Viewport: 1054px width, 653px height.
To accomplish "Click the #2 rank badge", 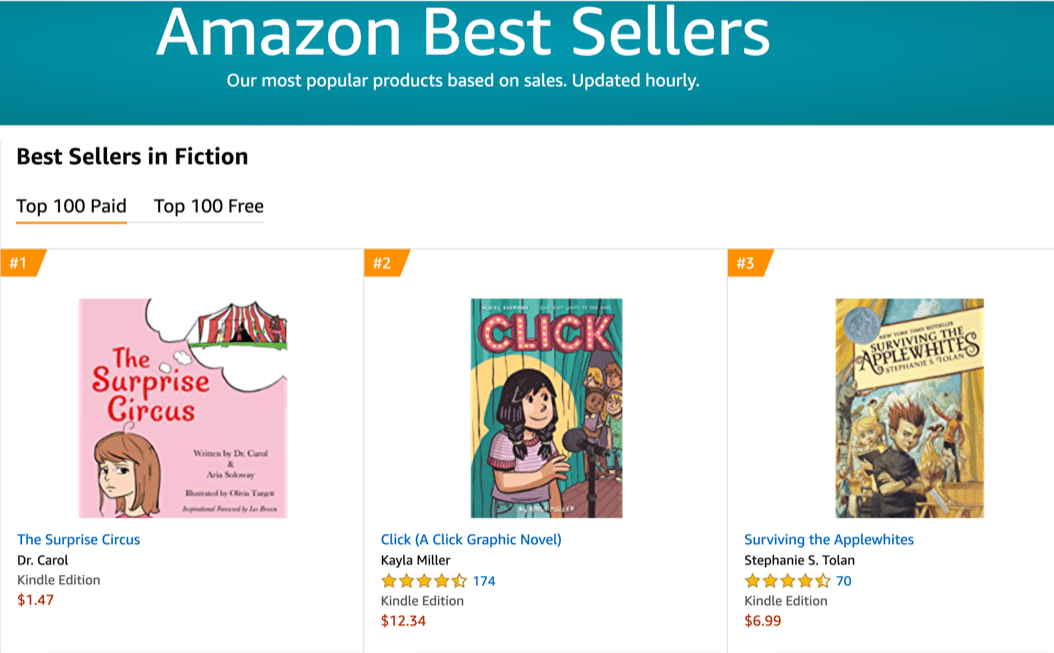I will (x=383, y=264).
